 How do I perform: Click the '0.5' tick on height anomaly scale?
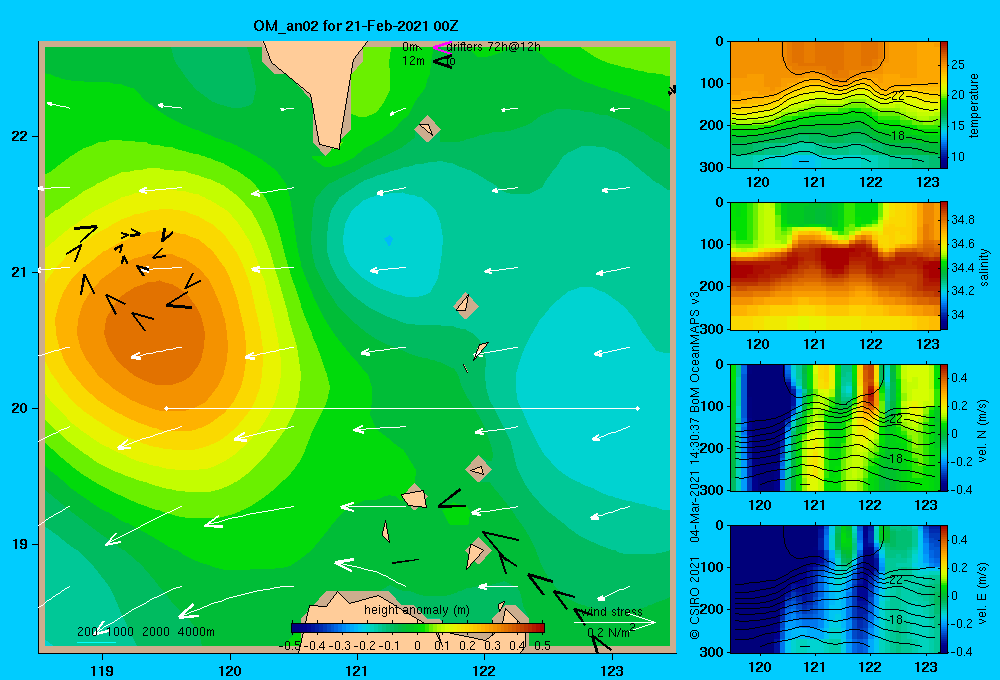[543, 646]
